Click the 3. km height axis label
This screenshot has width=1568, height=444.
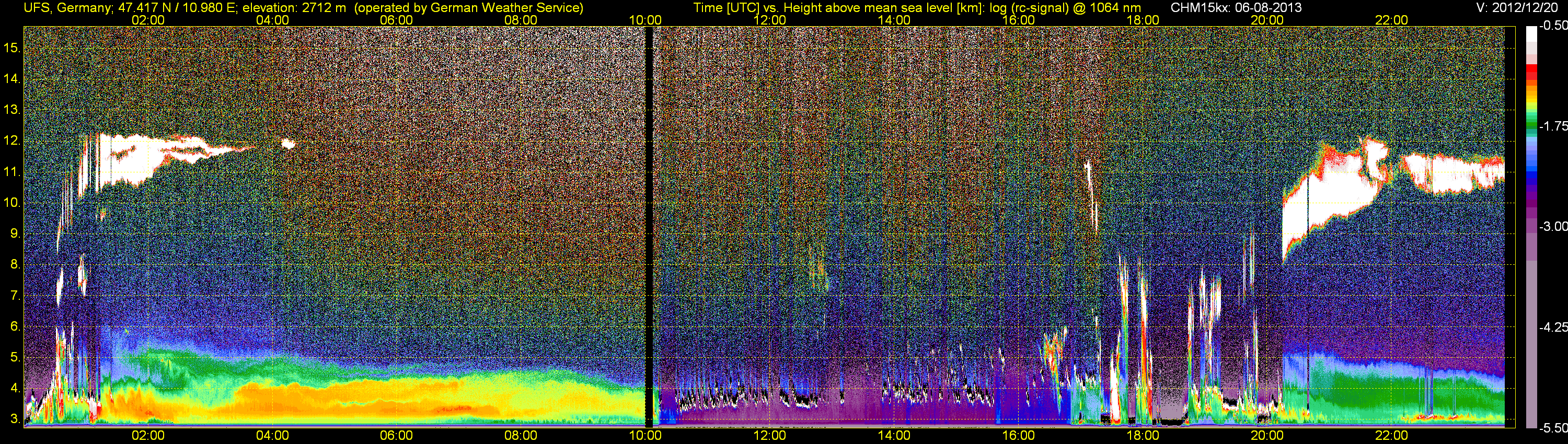pos(15,419)
